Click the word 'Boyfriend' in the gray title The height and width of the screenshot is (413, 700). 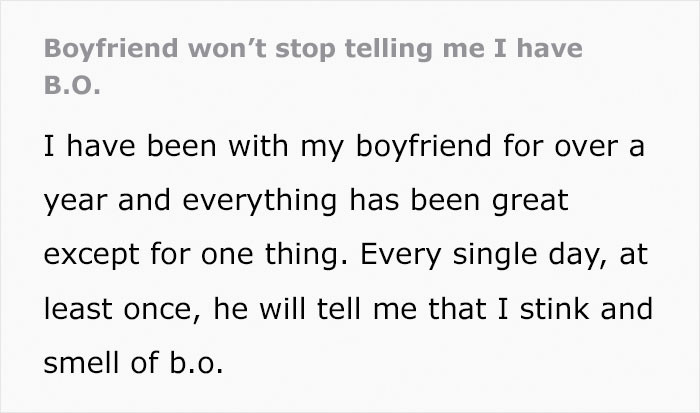click(111, 48)
